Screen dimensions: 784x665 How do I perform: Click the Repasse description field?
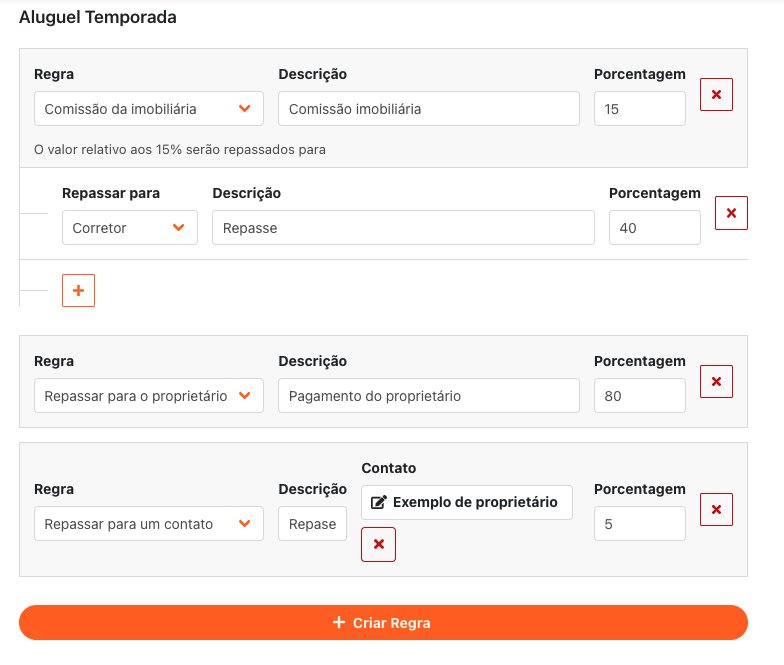pyautogui.click(x=402, y=228)
